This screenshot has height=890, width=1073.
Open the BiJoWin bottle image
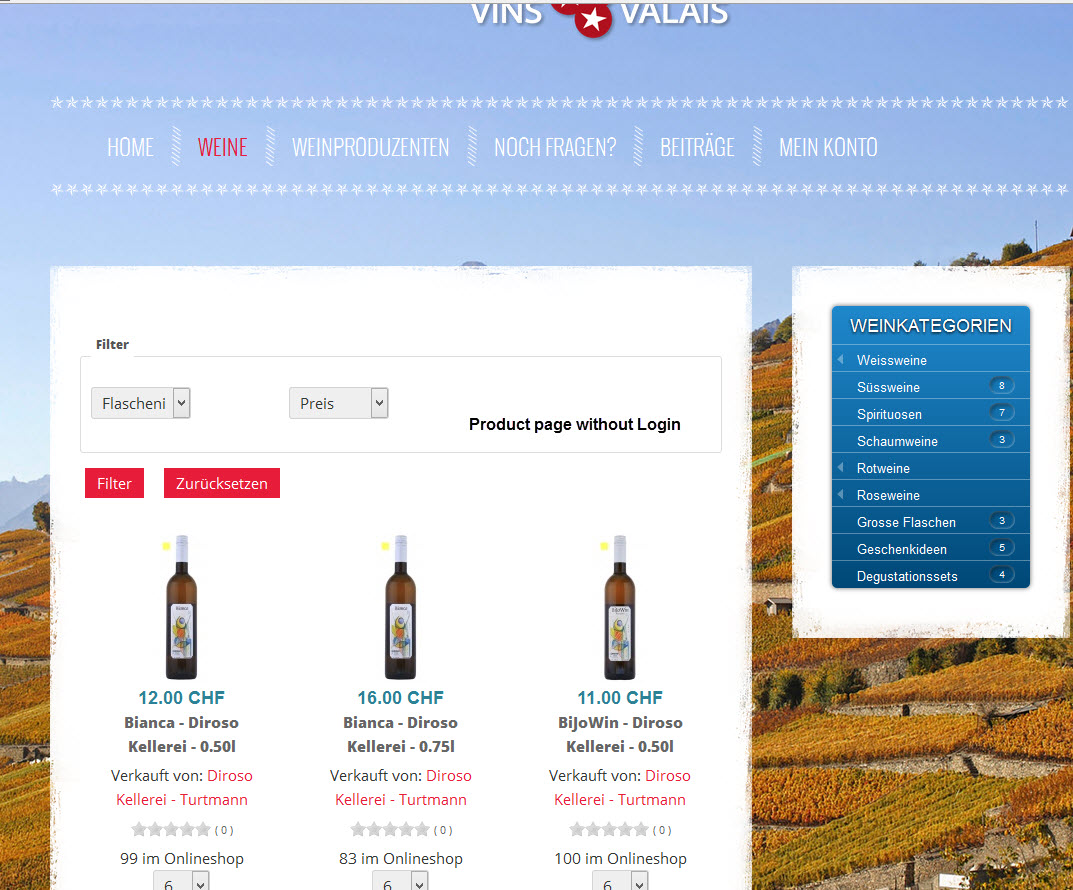619,607
